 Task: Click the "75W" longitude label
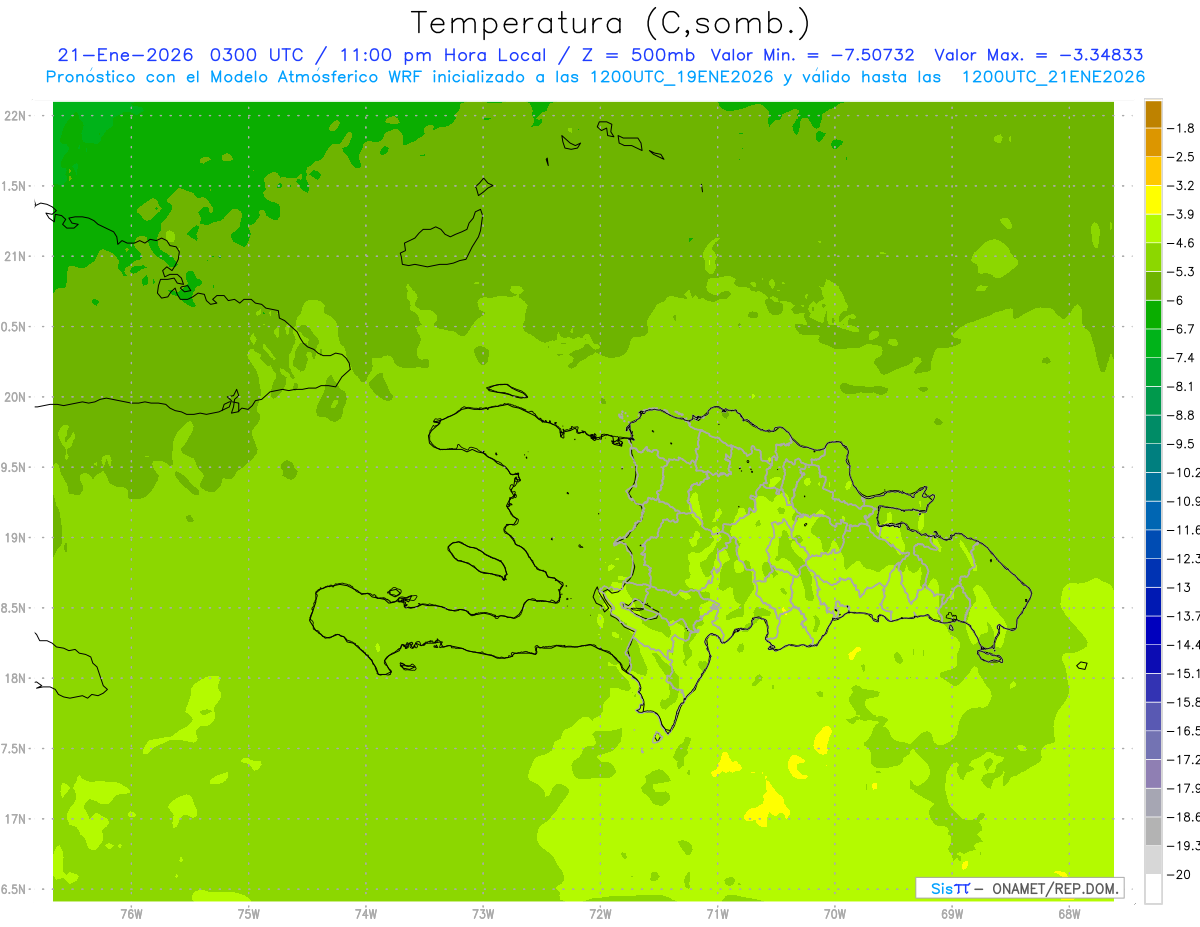[x=249, y=914]
